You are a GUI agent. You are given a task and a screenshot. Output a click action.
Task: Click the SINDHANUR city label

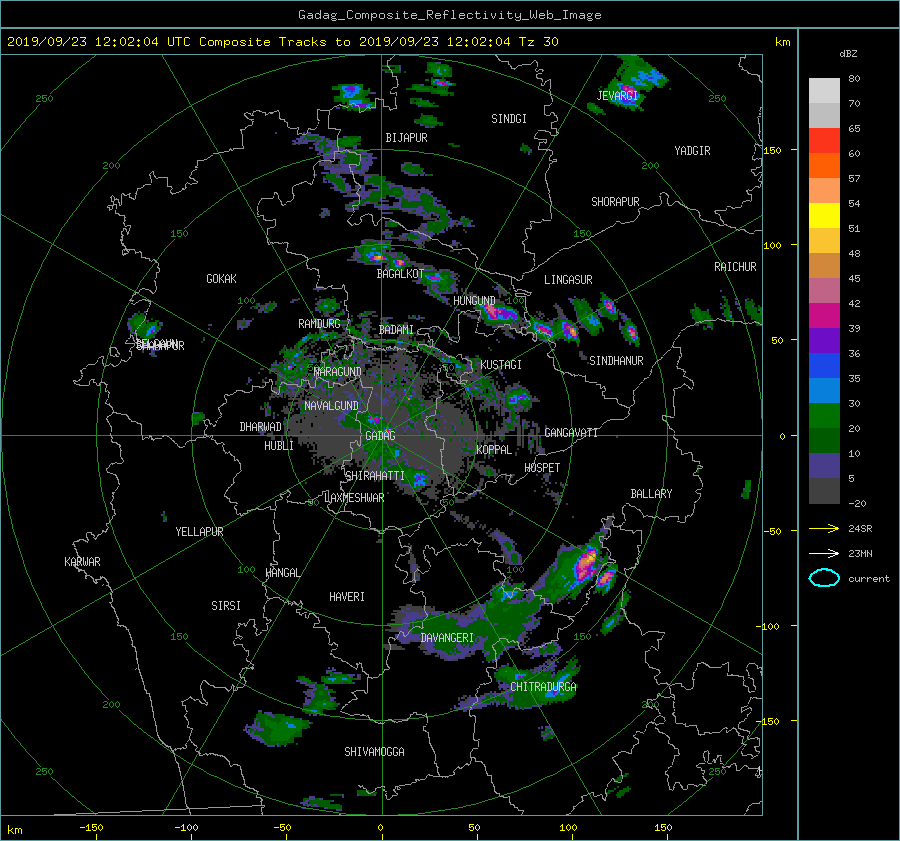[x=616, y=361]
